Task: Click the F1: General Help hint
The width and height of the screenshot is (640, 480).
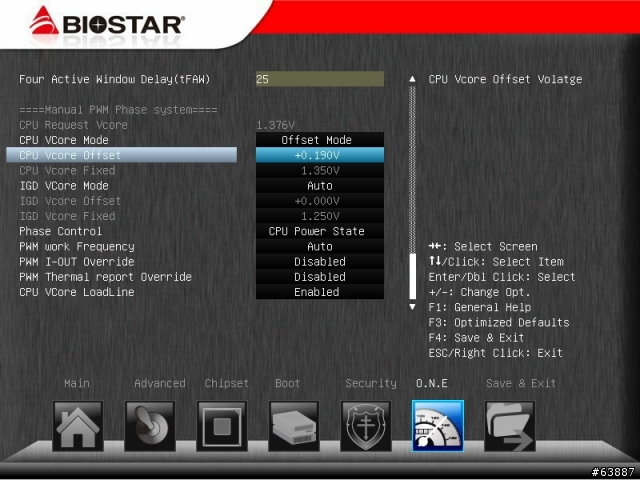Action: tap(480, 307)
